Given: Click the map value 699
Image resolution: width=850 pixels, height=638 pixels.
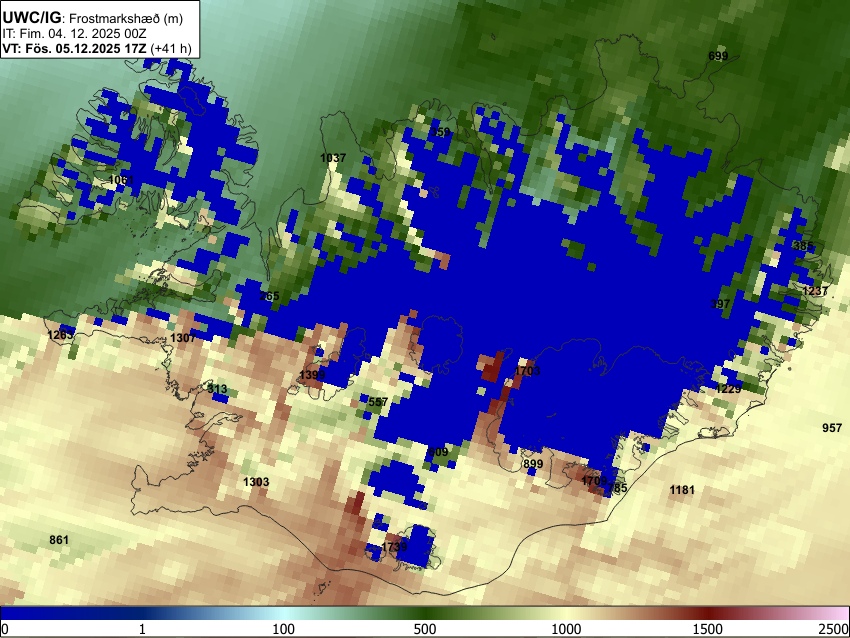Looking at the screenshot, I should (718, 56).
